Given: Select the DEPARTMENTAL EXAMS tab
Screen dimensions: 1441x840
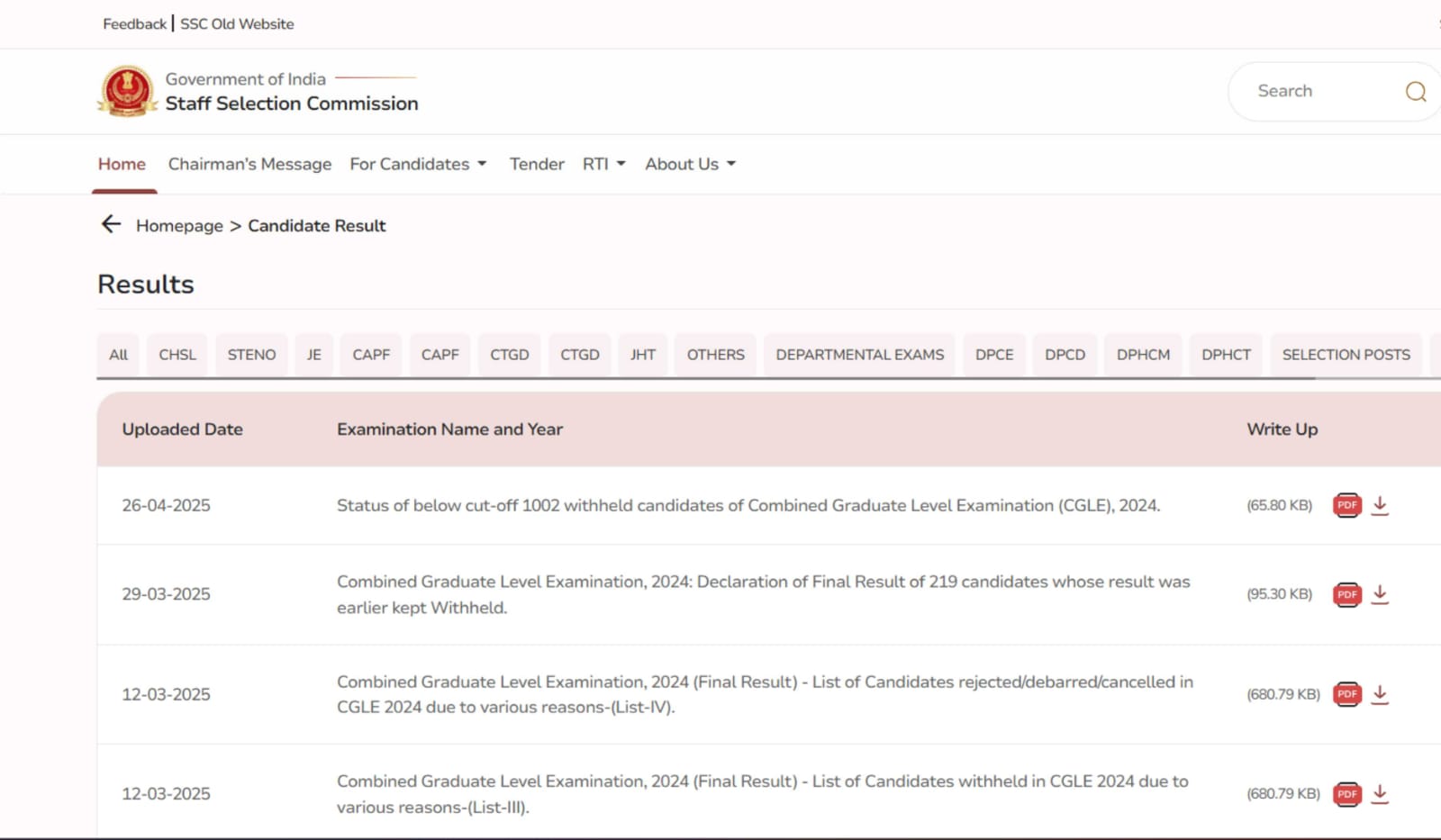Looking at the screenshot, I should tap(860, 355).
